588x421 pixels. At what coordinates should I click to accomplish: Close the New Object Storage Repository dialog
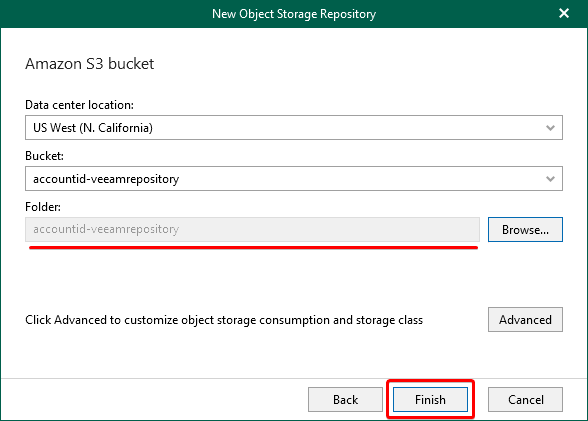click(x=564, y=13)
